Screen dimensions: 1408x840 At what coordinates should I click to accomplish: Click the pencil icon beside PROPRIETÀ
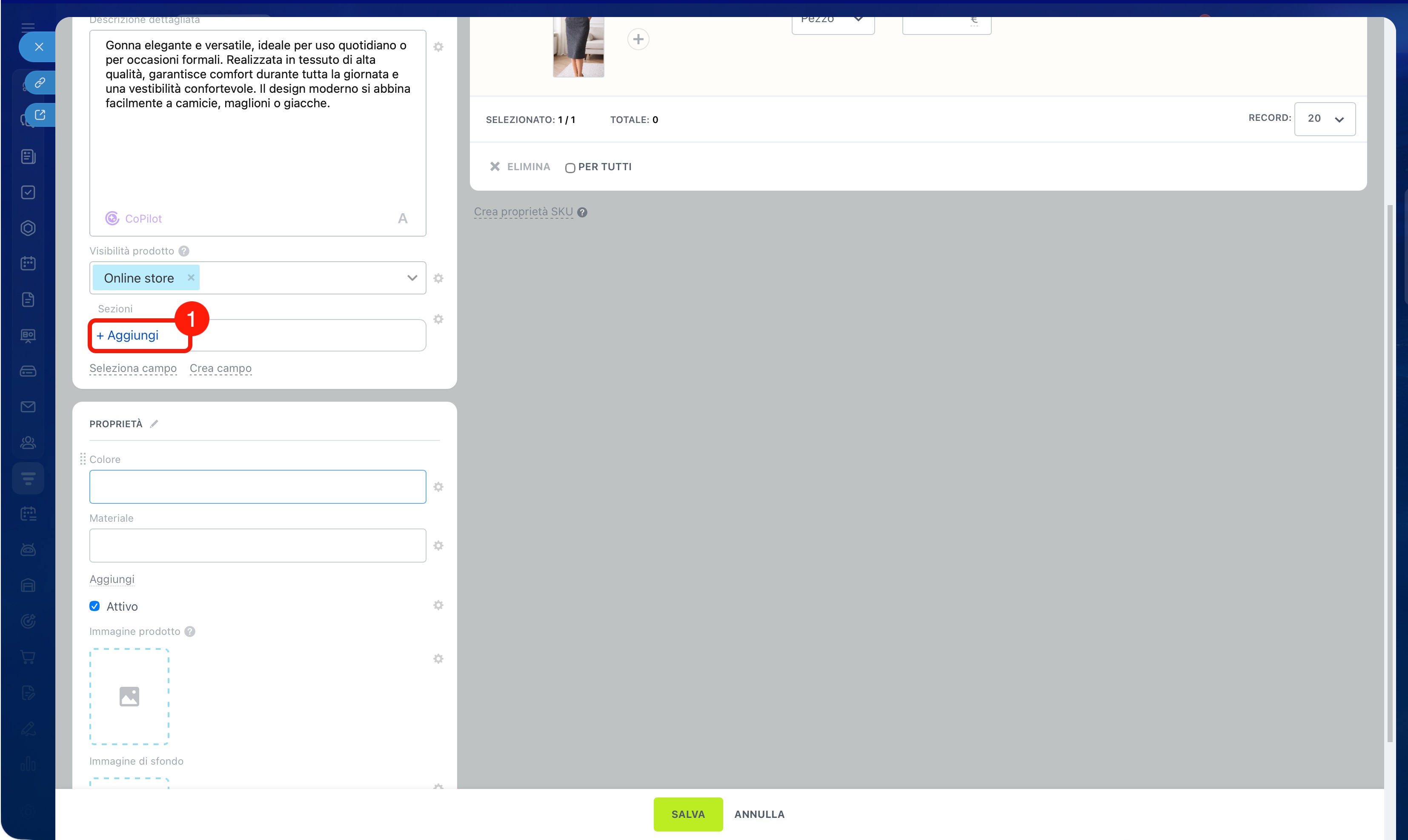point(154,424)
